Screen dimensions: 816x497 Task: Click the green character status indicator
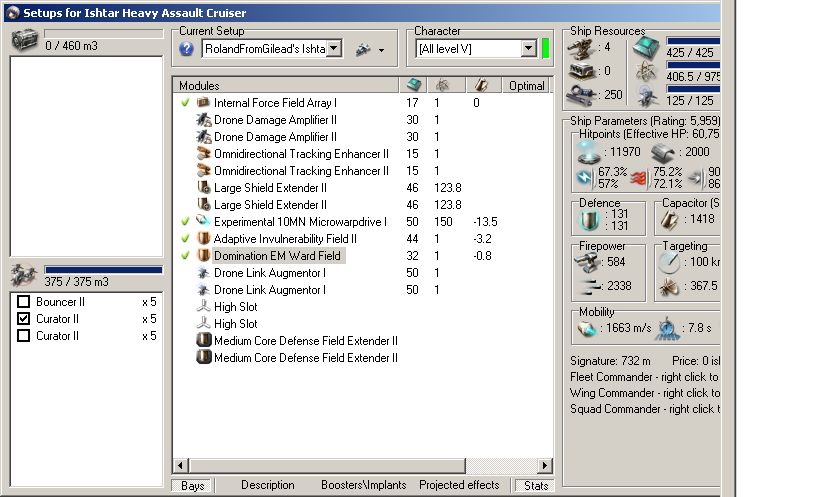click(x=545, y=48)
